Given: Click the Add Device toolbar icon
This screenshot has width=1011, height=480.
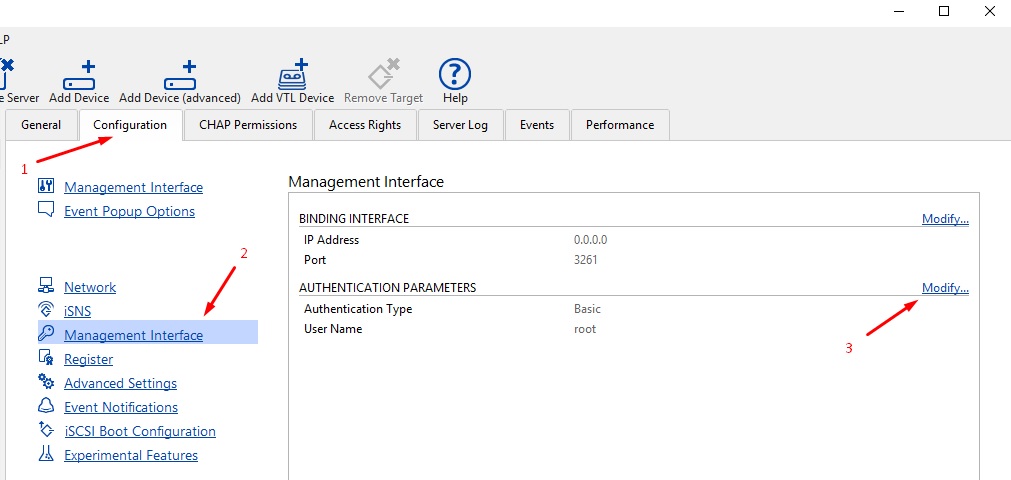Looking at the screenshot, I should click(x=79, y=75).
